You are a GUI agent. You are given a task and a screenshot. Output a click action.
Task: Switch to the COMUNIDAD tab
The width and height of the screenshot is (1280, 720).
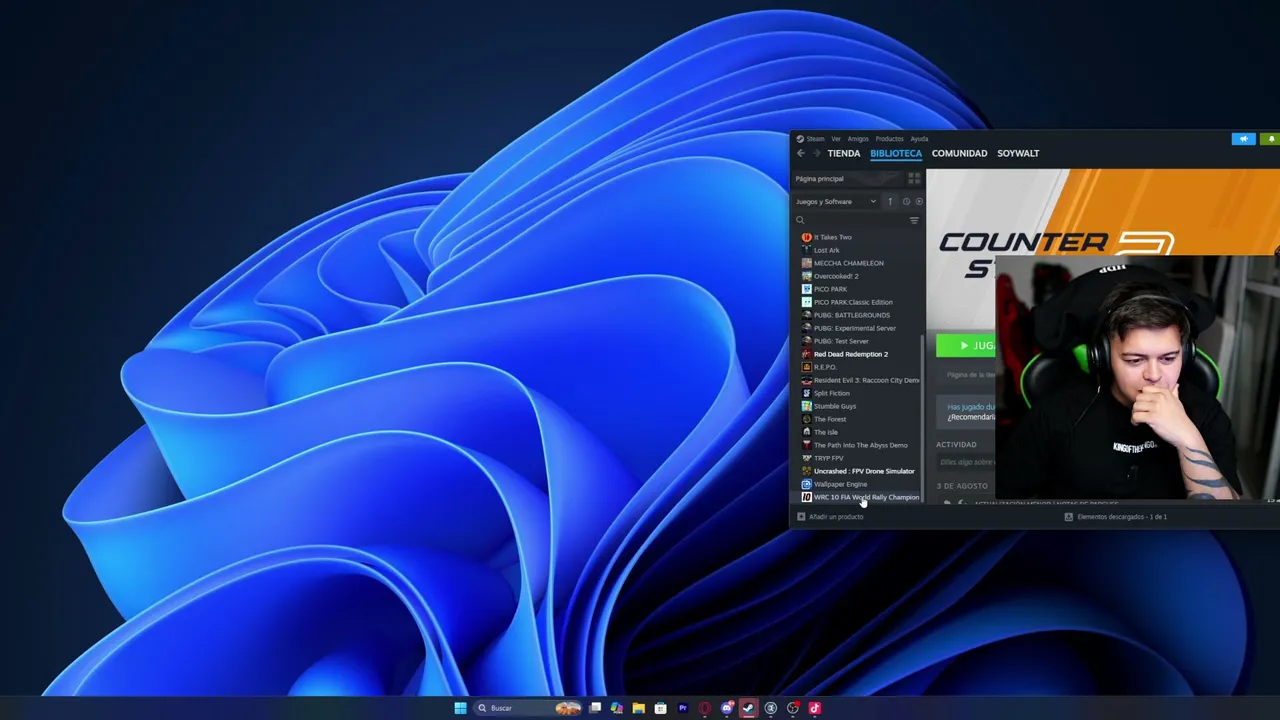click(959, 153)
